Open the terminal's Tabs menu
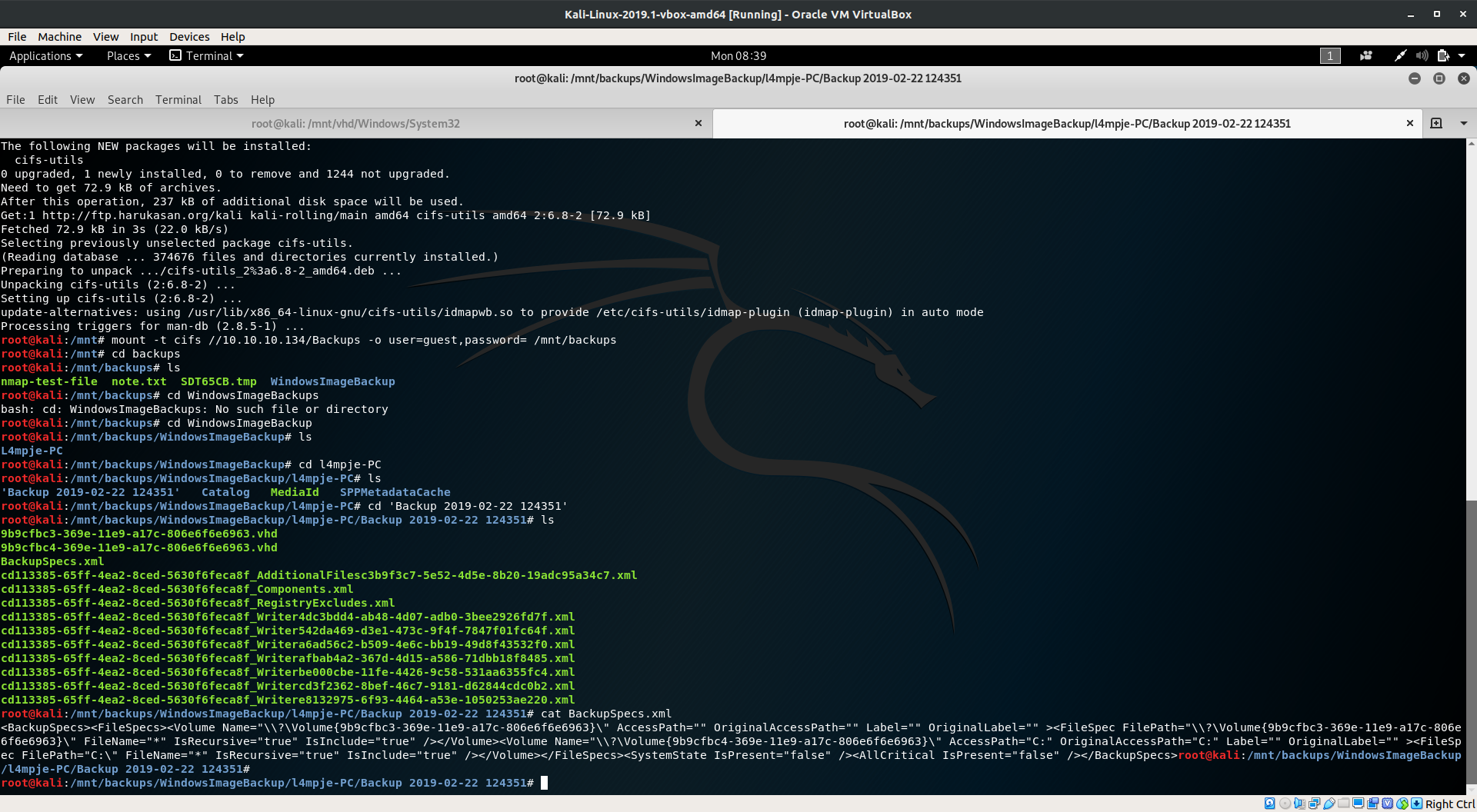The width and height of the screenshot is (1477, 812). click(226, 99)
